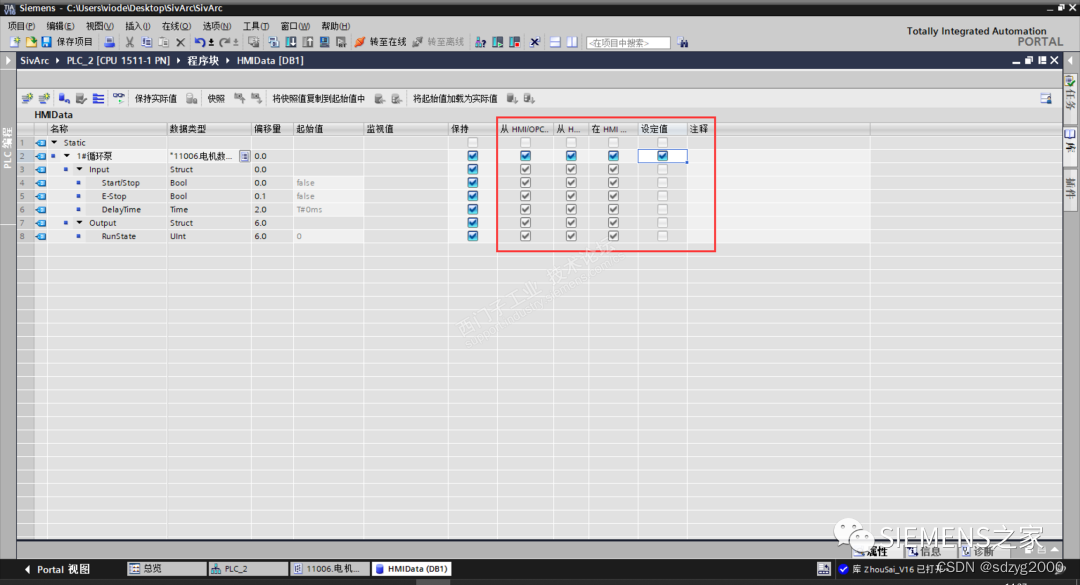Collapse the Output struct node
This screenshot has width=1080, height=585.
[79, 223]
